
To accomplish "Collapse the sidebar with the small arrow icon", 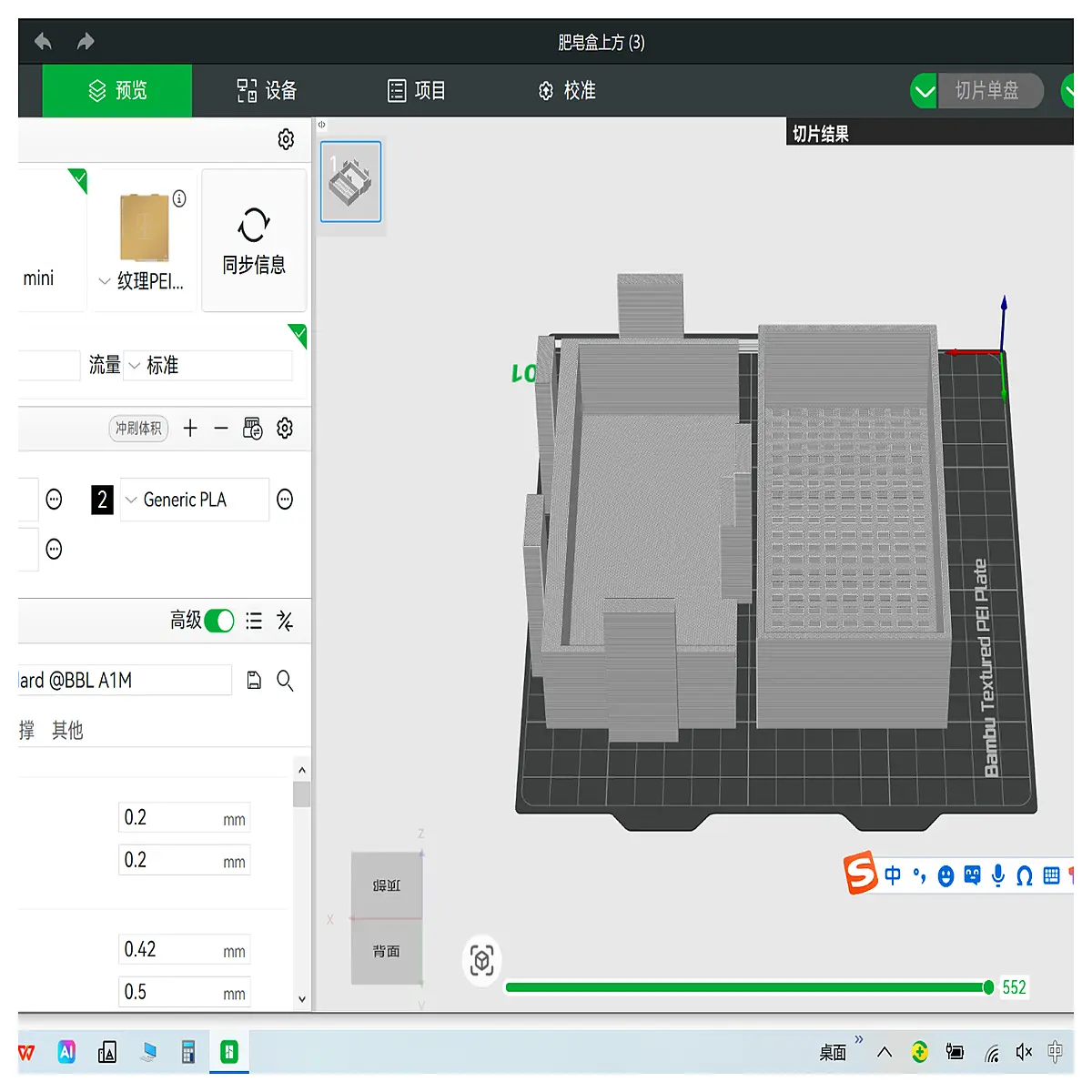I will coord(321,125).
